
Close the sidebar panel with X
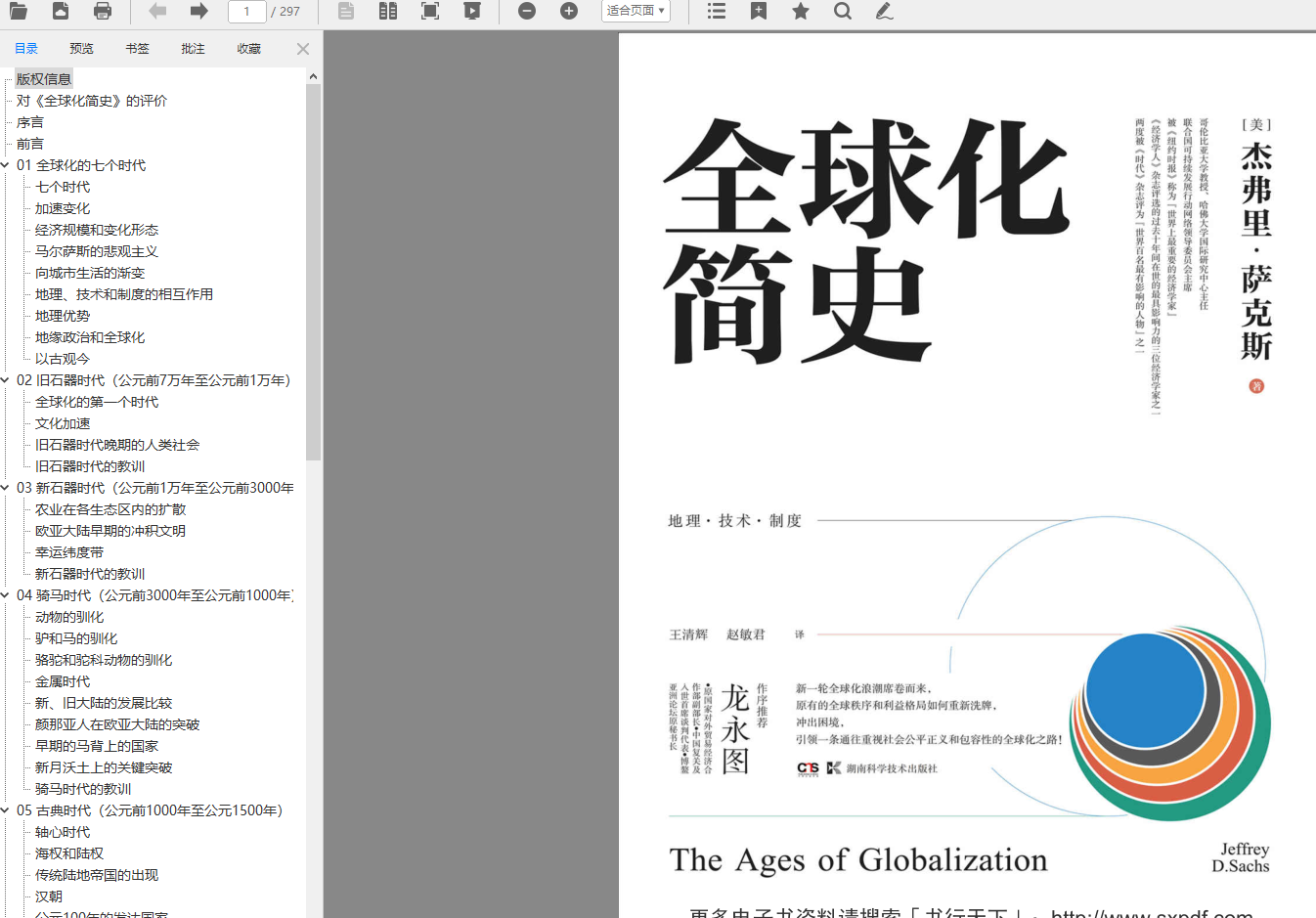point(303,49)
